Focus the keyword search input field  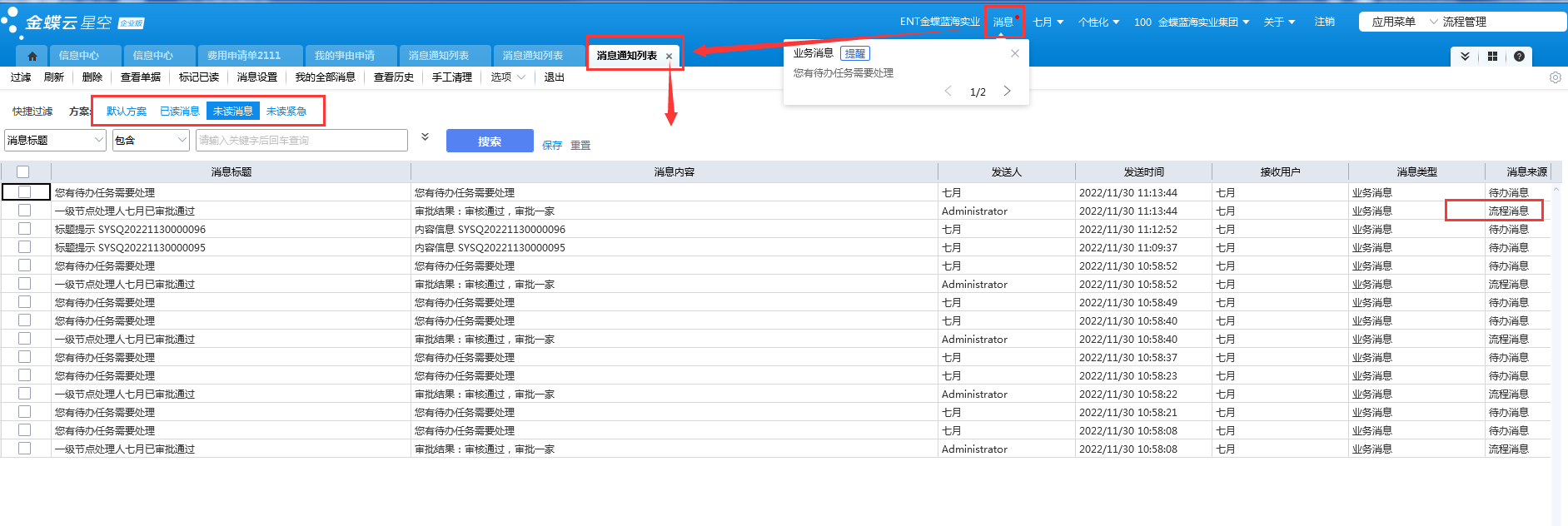pos(301,140)
